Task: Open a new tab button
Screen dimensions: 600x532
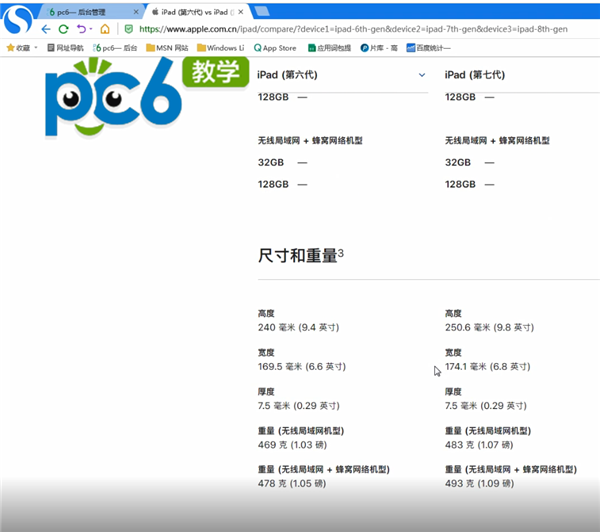Action: 262,11
